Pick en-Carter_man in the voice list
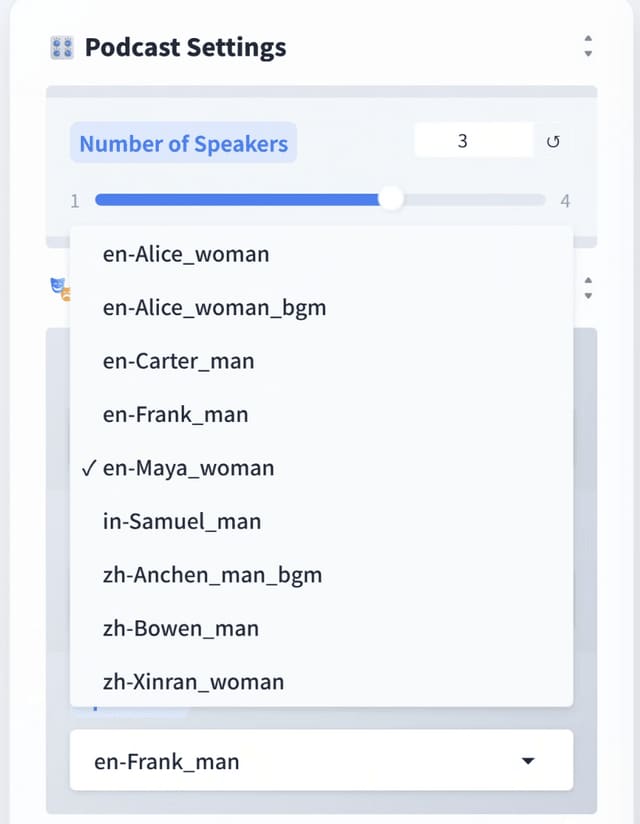Image resolution: width=640 pixels, height=824 pixels. (178, 361)
